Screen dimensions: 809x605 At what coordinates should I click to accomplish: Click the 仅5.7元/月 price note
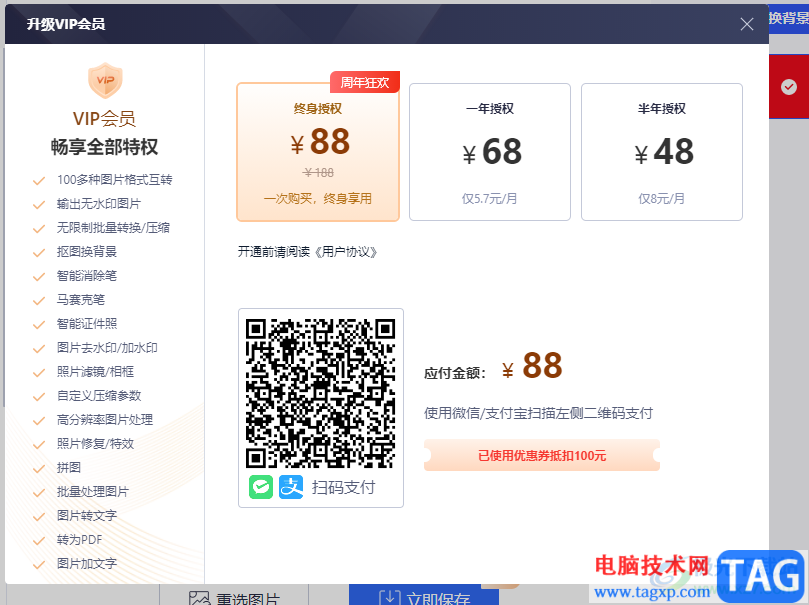coord(489,199)
